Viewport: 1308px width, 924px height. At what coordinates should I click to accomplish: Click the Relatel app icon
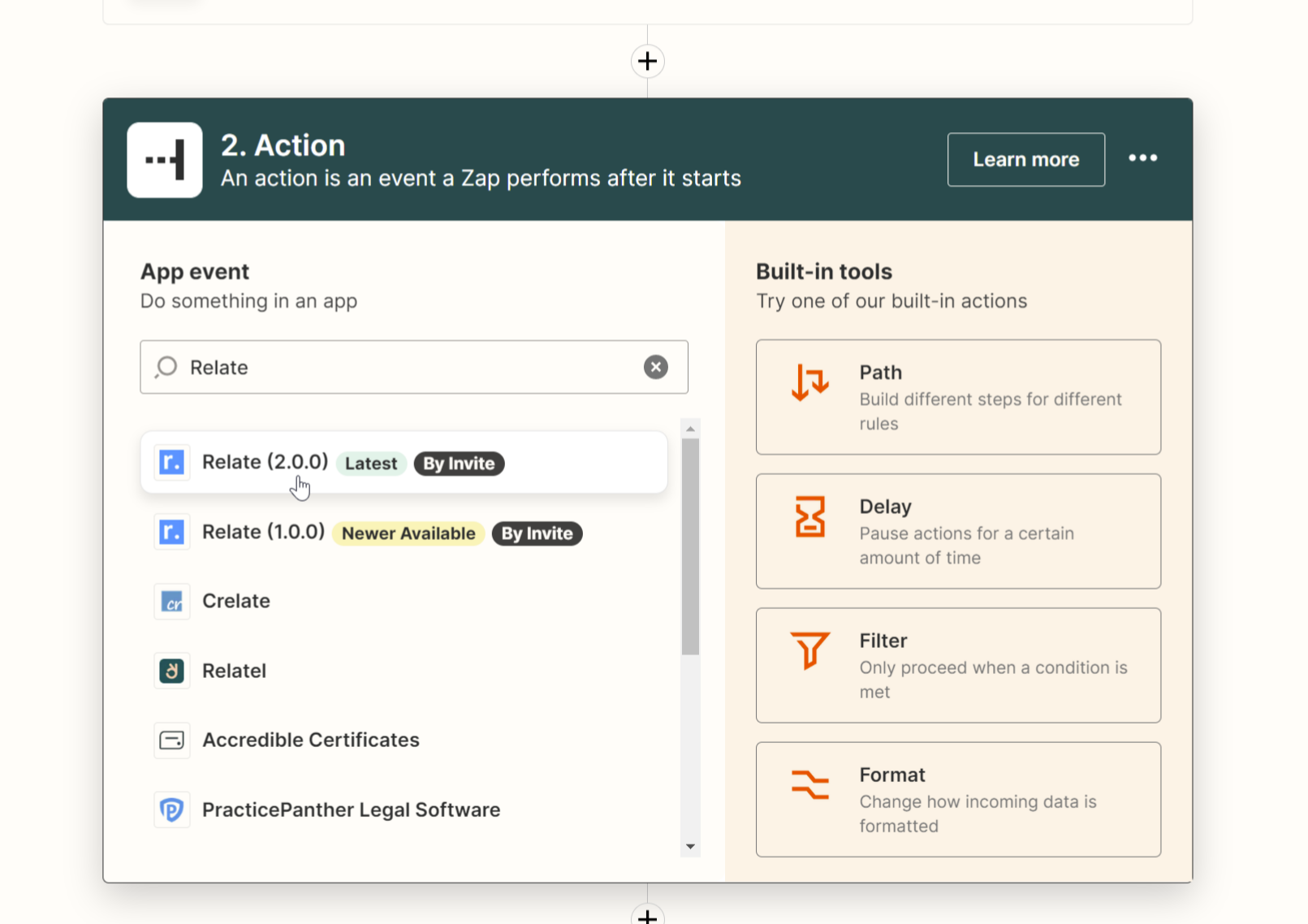172,671
